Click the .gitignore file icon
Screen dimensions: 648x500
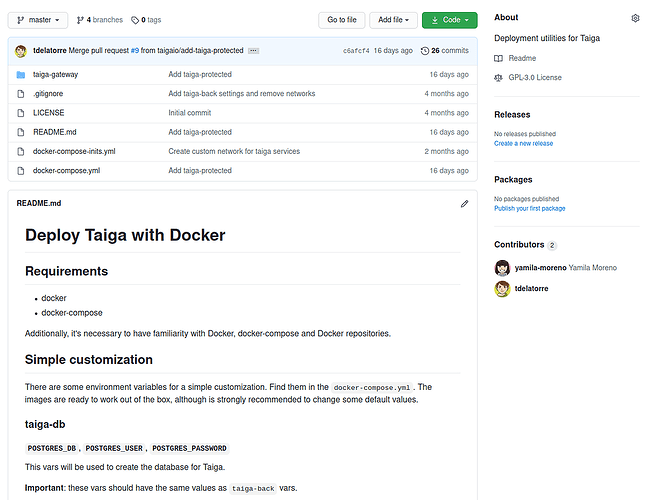coord(21,94)
